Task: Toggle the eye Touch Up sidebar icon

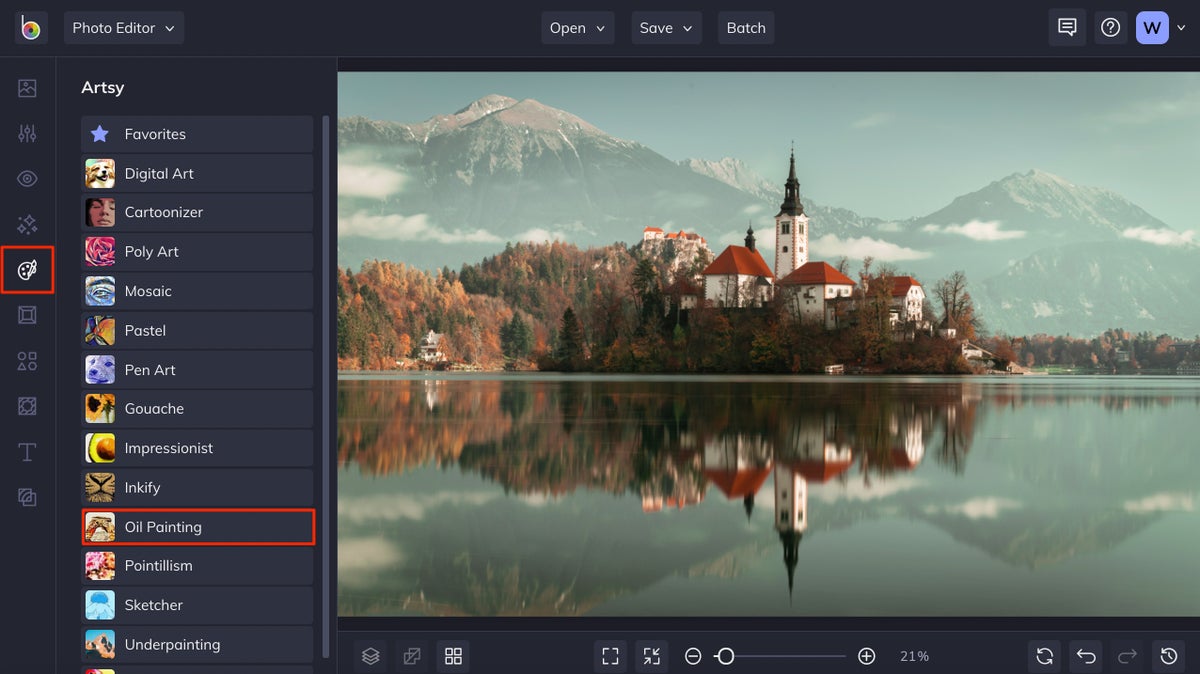Action: click(27, 179)
